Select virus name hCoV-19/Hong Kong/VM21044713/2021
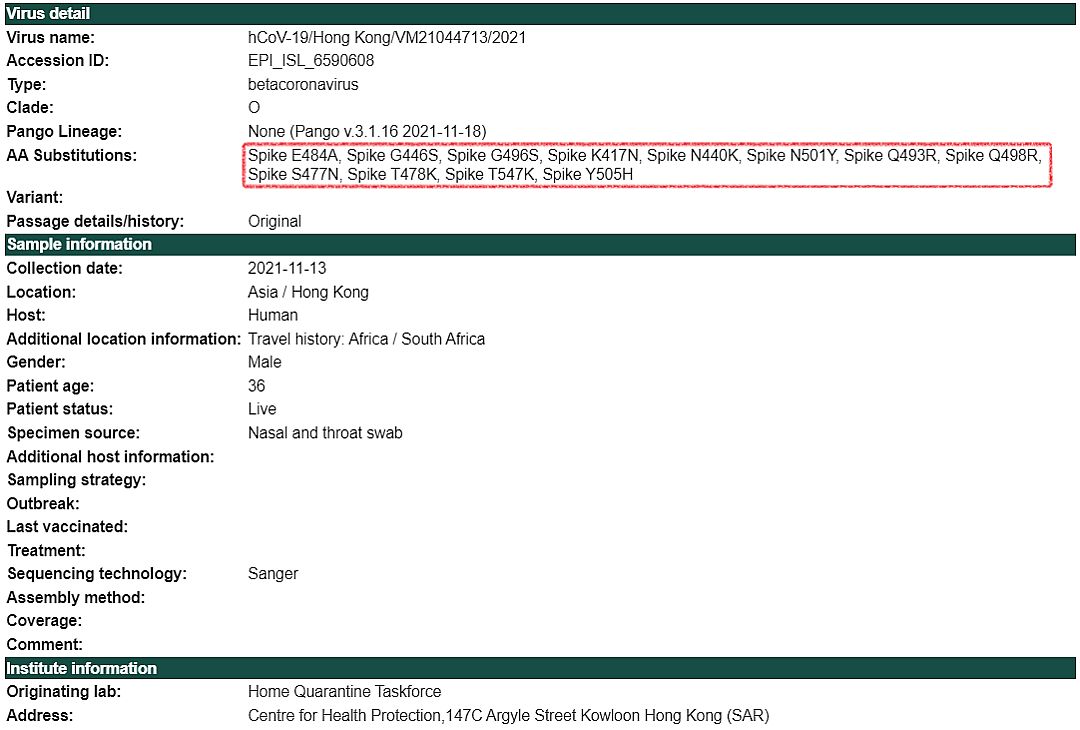 coord(387,38)
